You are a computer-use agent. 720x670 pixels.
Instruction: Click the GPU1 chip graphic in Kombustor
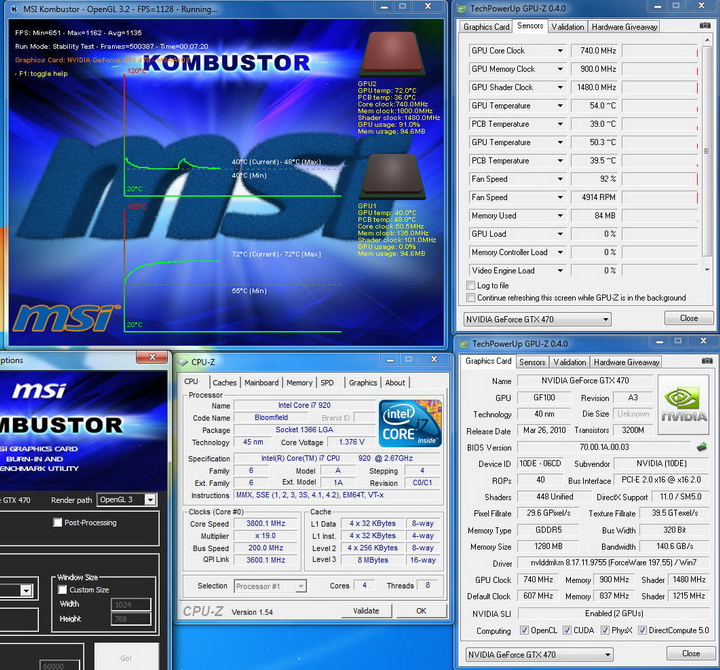(393, 176)
